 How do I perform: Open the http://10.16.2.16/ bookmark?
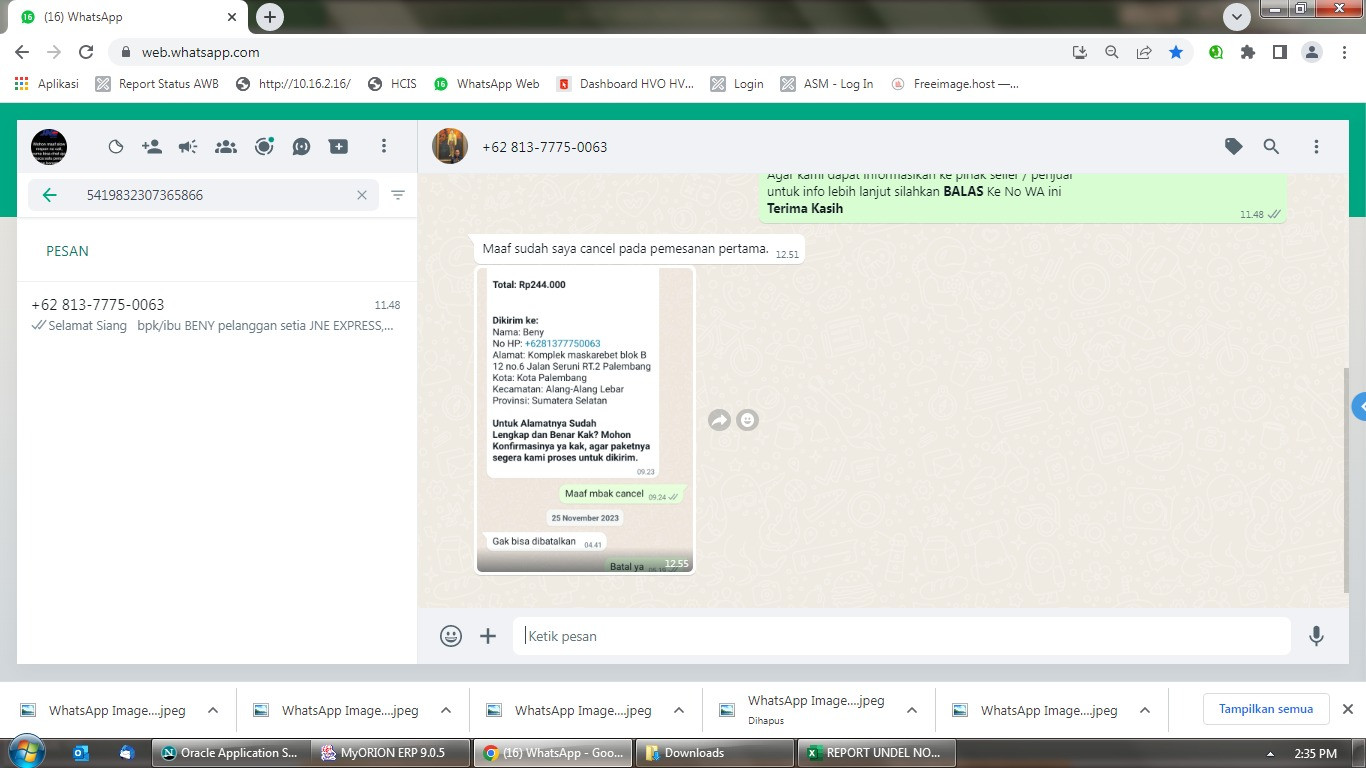point(293,84)
